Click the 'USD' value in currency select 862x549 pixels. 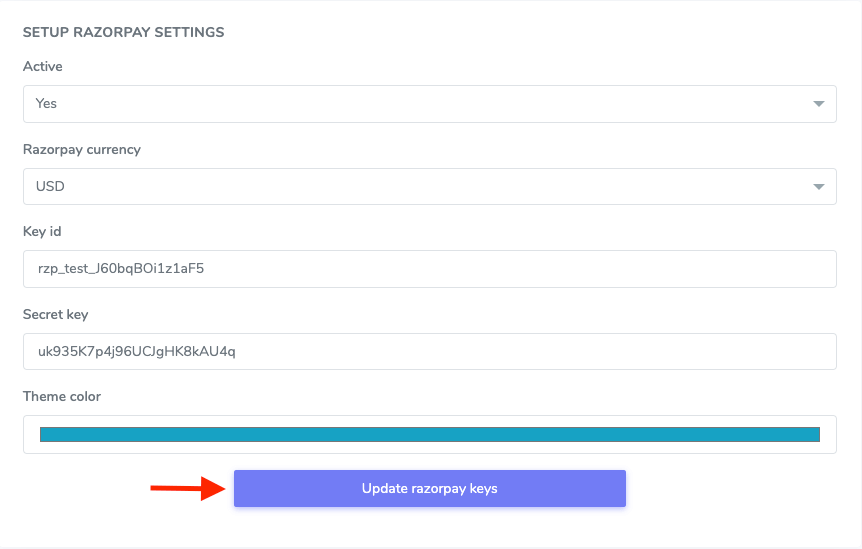(50, 186)
